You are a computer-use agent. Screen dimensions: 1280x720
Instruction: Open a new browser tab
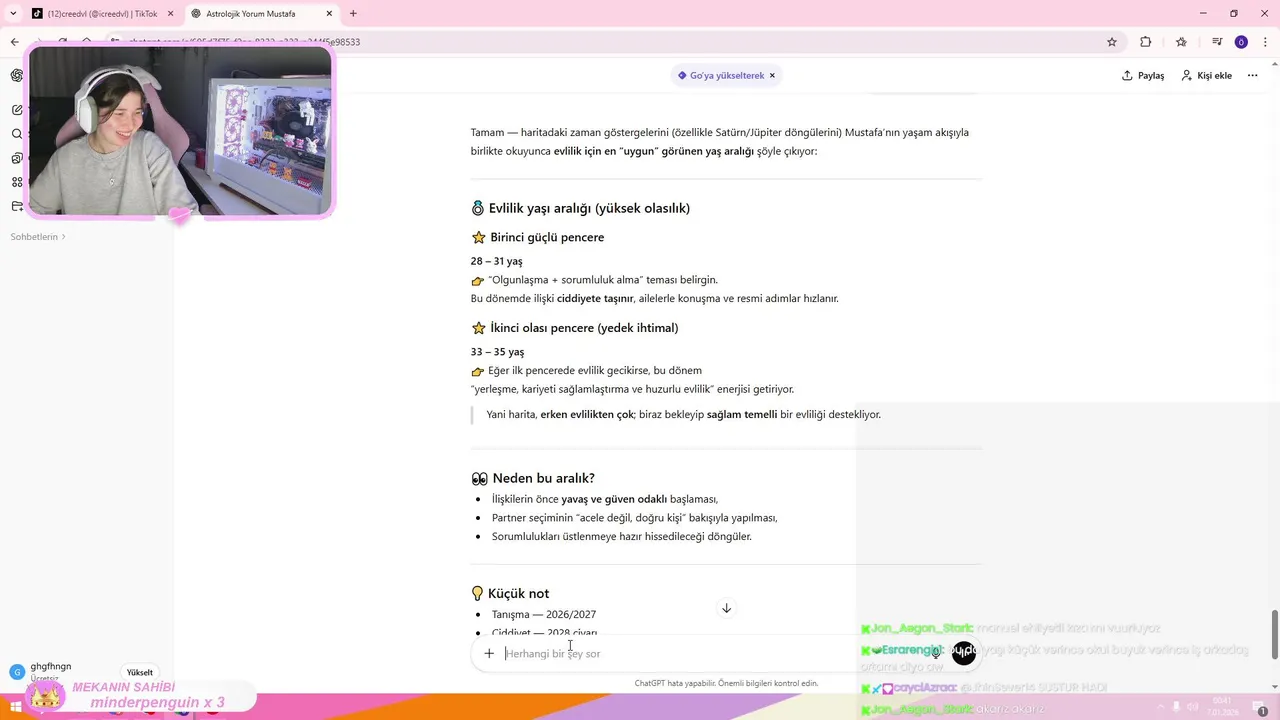(353, 14)
